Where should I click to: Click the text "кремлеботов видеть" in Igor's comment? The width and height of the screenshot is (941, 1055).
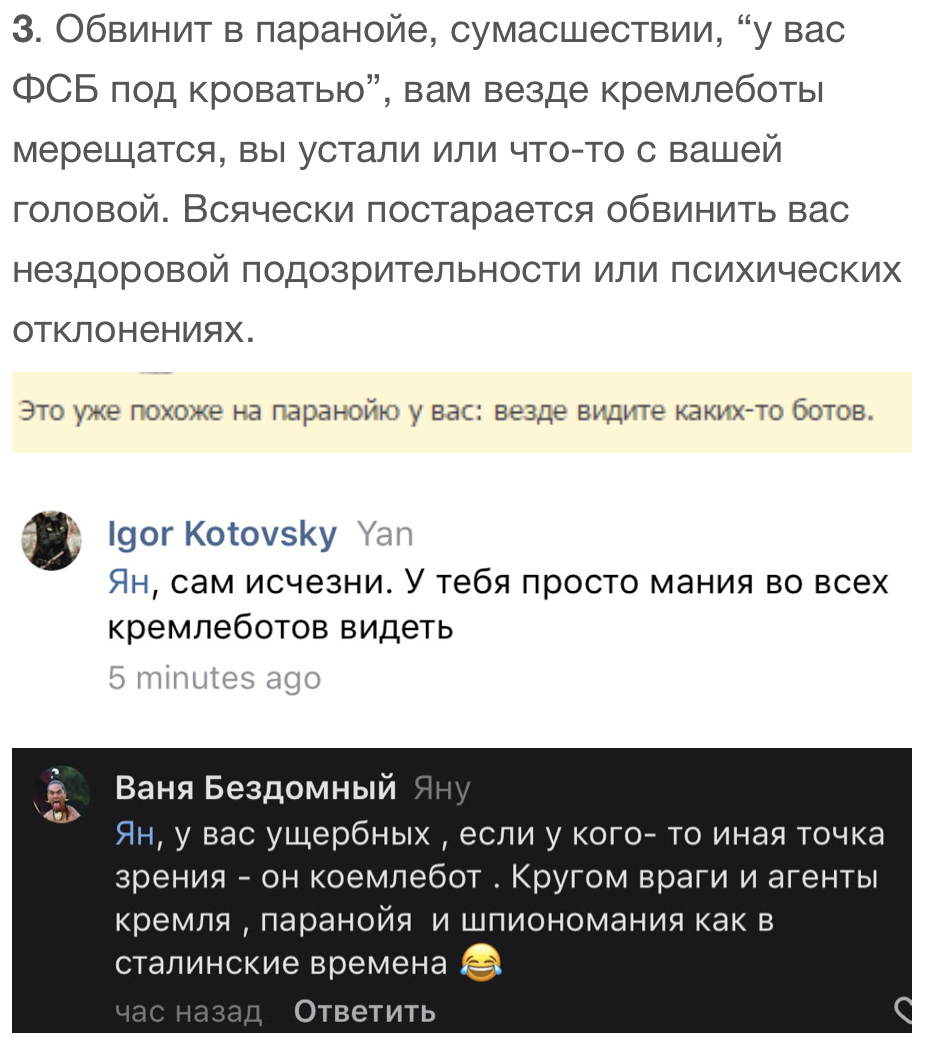(x=280, y=628)
